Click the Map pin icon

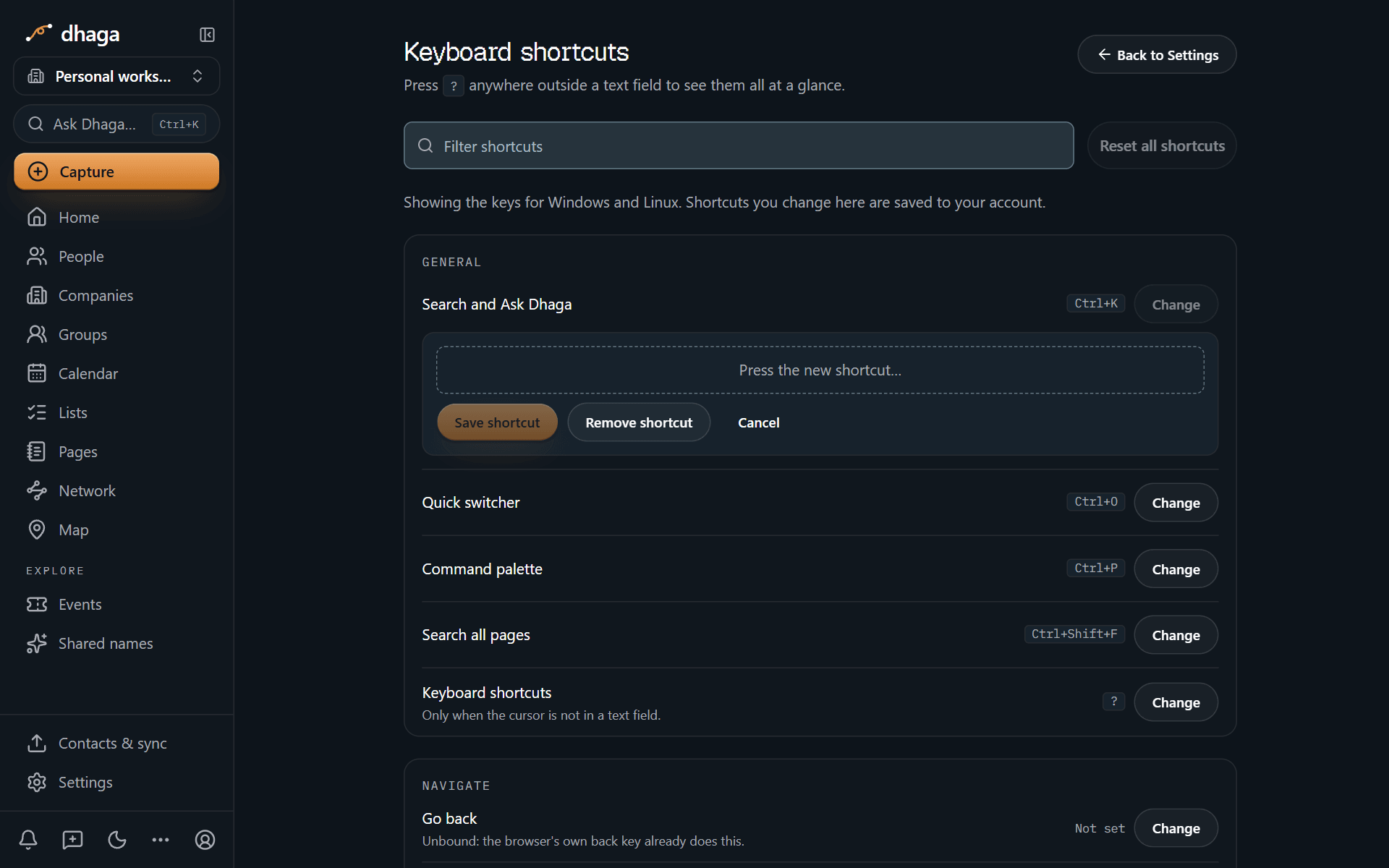tap(37, 529)
